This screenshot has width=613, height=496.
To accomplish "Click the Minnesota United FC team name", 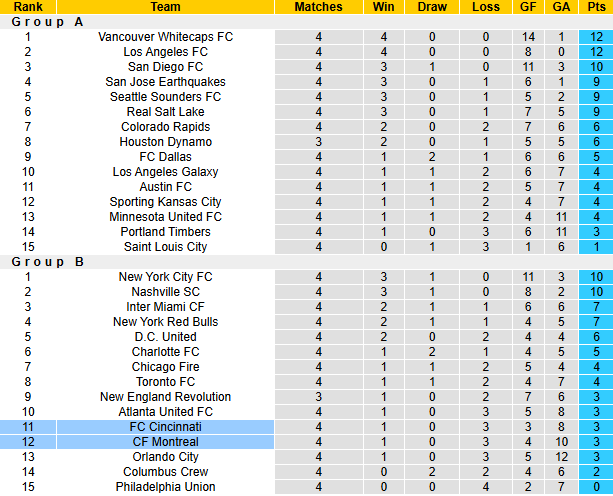I will click(165, 217).
